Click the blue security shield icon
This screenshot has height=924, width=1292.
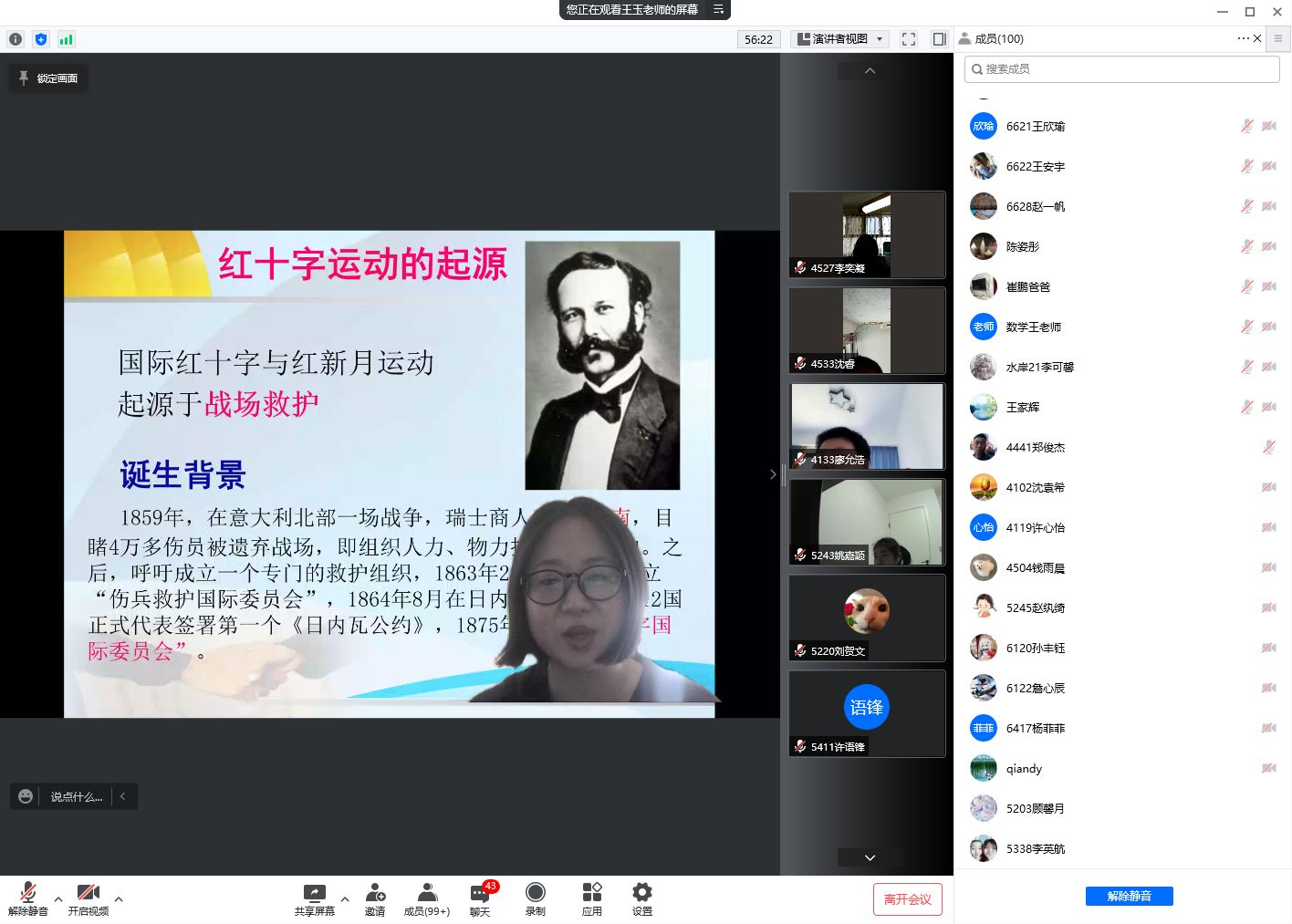click(40, 39)
